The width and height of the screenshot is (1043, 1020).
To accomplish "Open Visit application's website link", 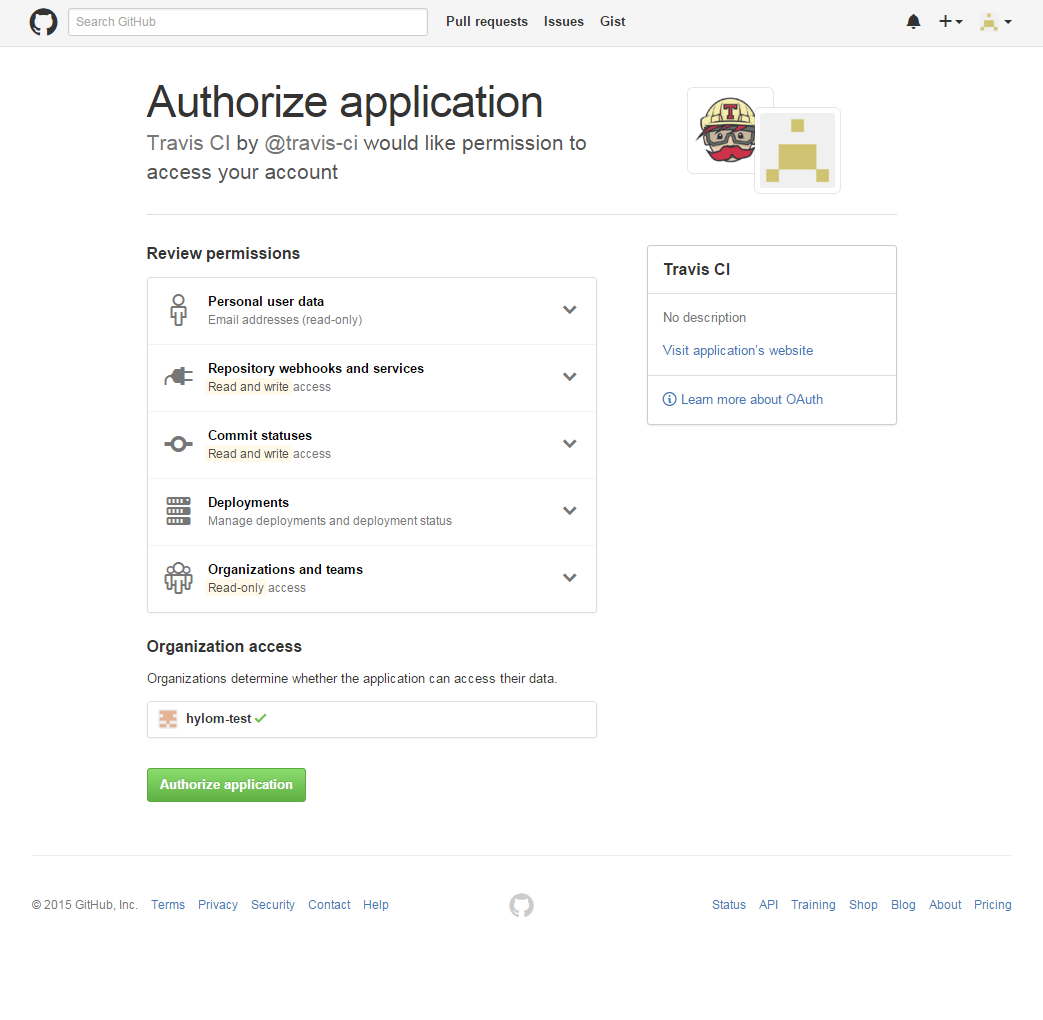I will pyautogui.click(x=738, y=351).
